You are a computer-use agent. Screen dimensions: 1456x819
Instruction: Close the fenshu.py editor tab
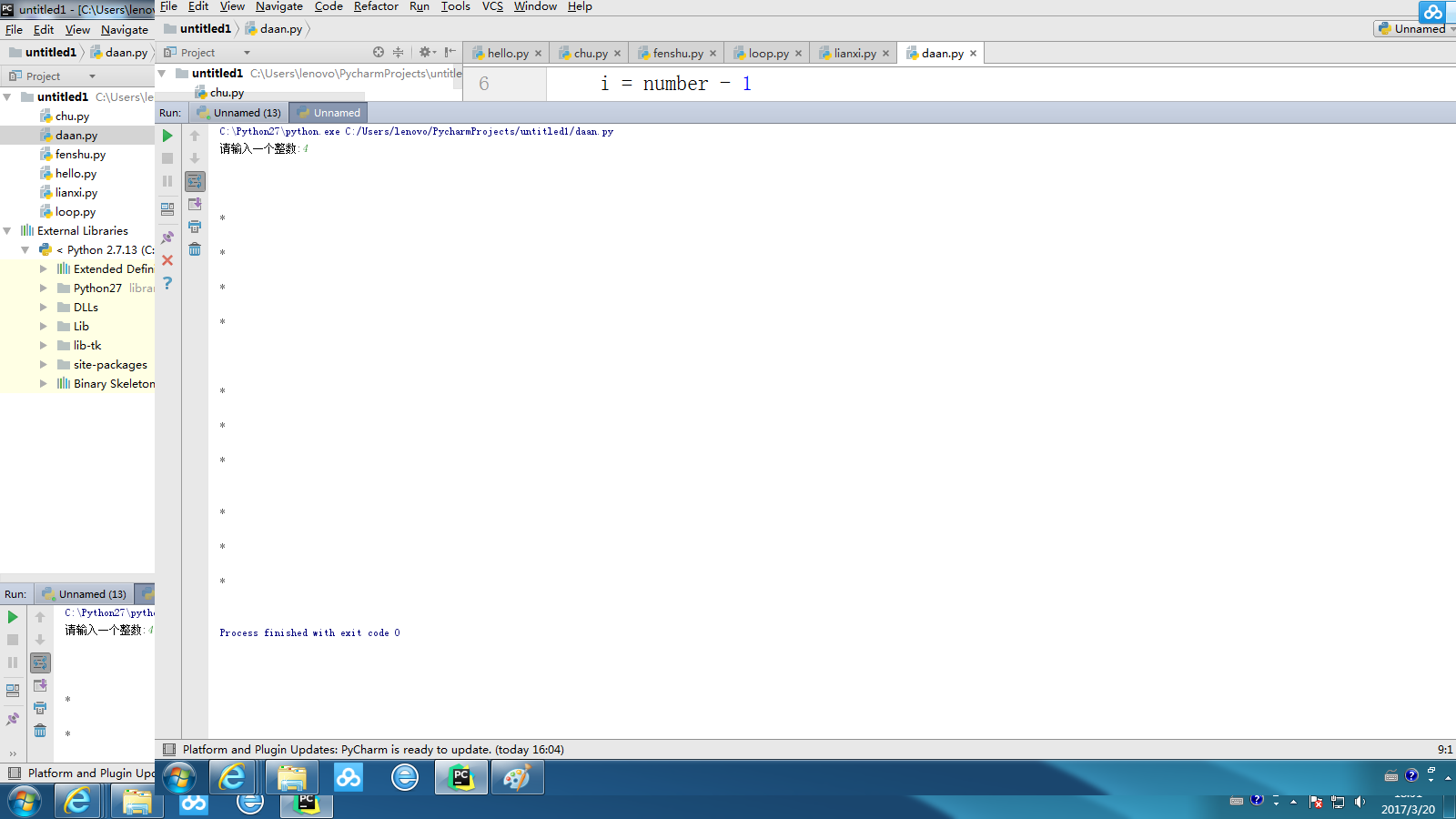coord(713,54)
